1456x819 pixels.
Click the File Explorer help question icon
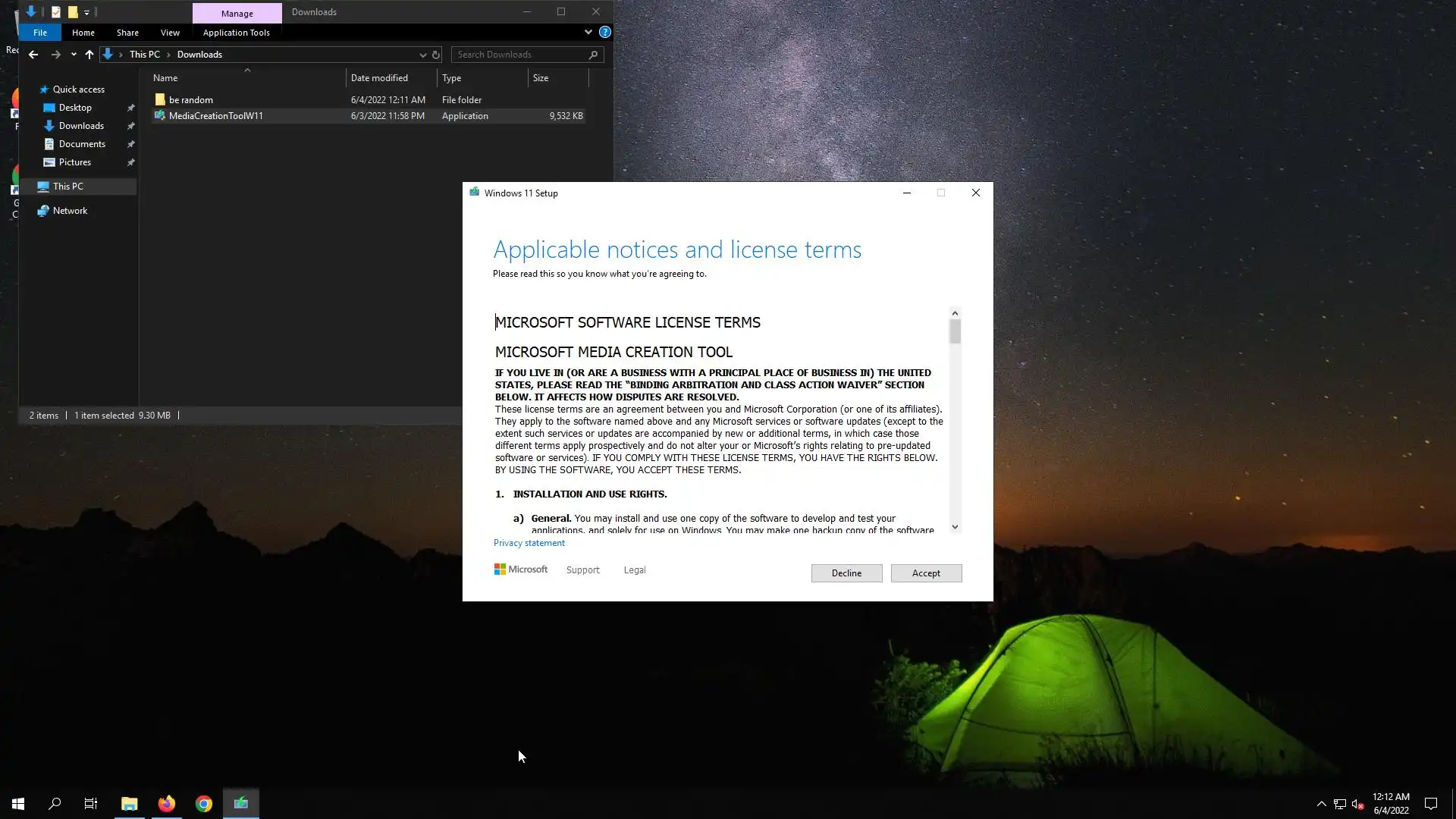point(604,32)
